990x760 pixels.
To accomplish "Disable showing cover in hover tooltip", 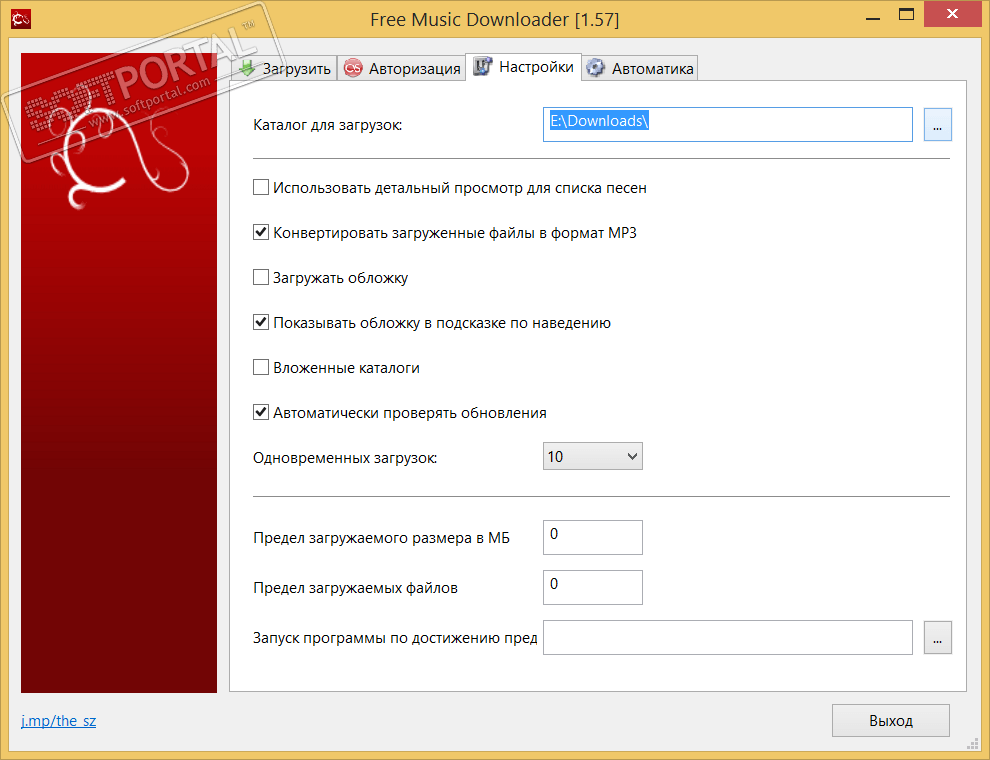I will point(261,323).
